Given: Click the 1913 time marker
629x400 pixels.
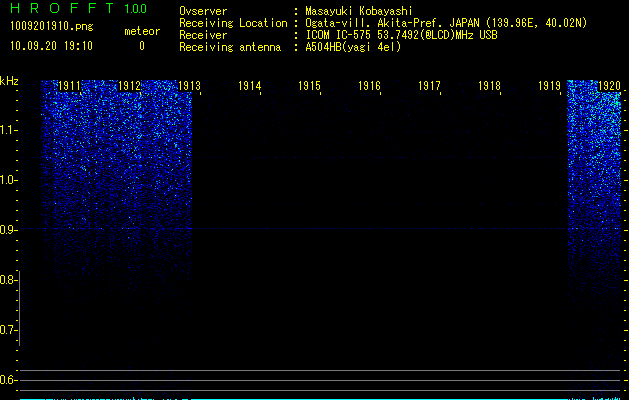Looking at the screenshot, I should click(x=189, y=86).
